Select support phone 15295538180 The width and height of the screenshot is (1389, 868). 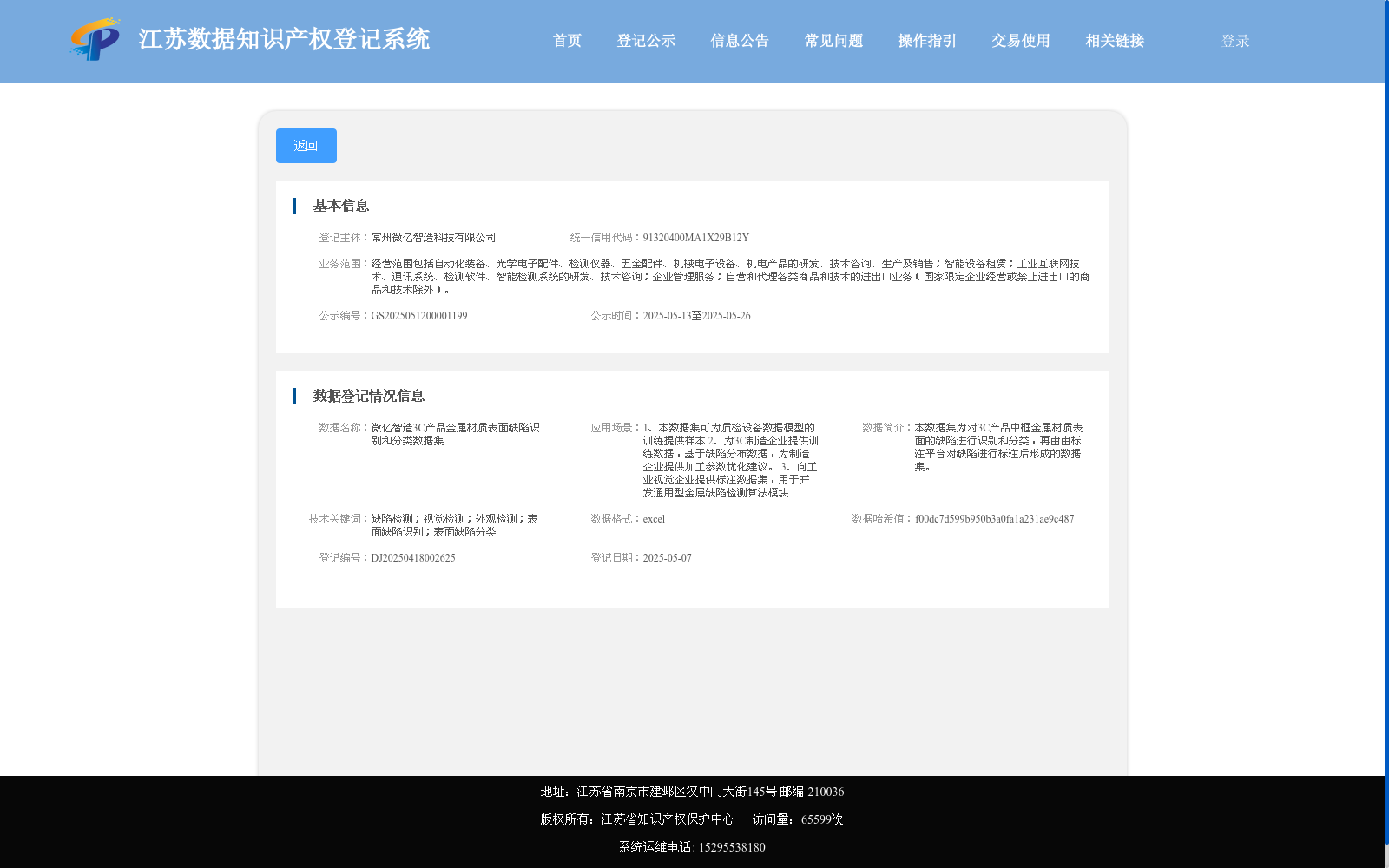(x=732, y=847)
